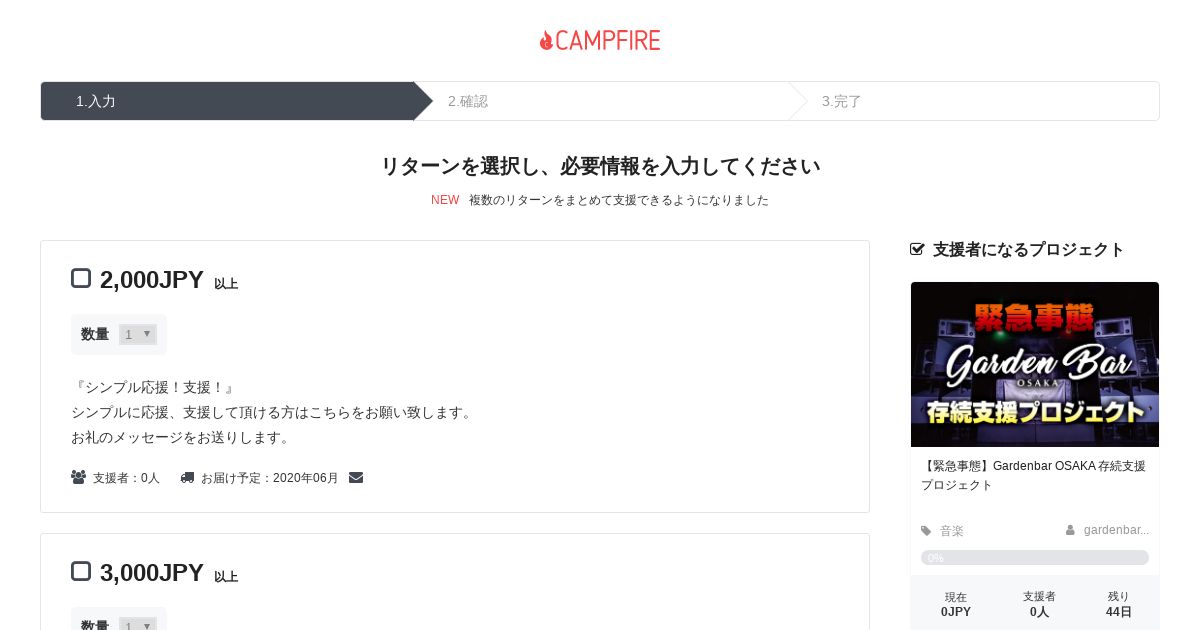Check the 3,000JPY return checkbox
1200x630 pixels.
[81, 571]
